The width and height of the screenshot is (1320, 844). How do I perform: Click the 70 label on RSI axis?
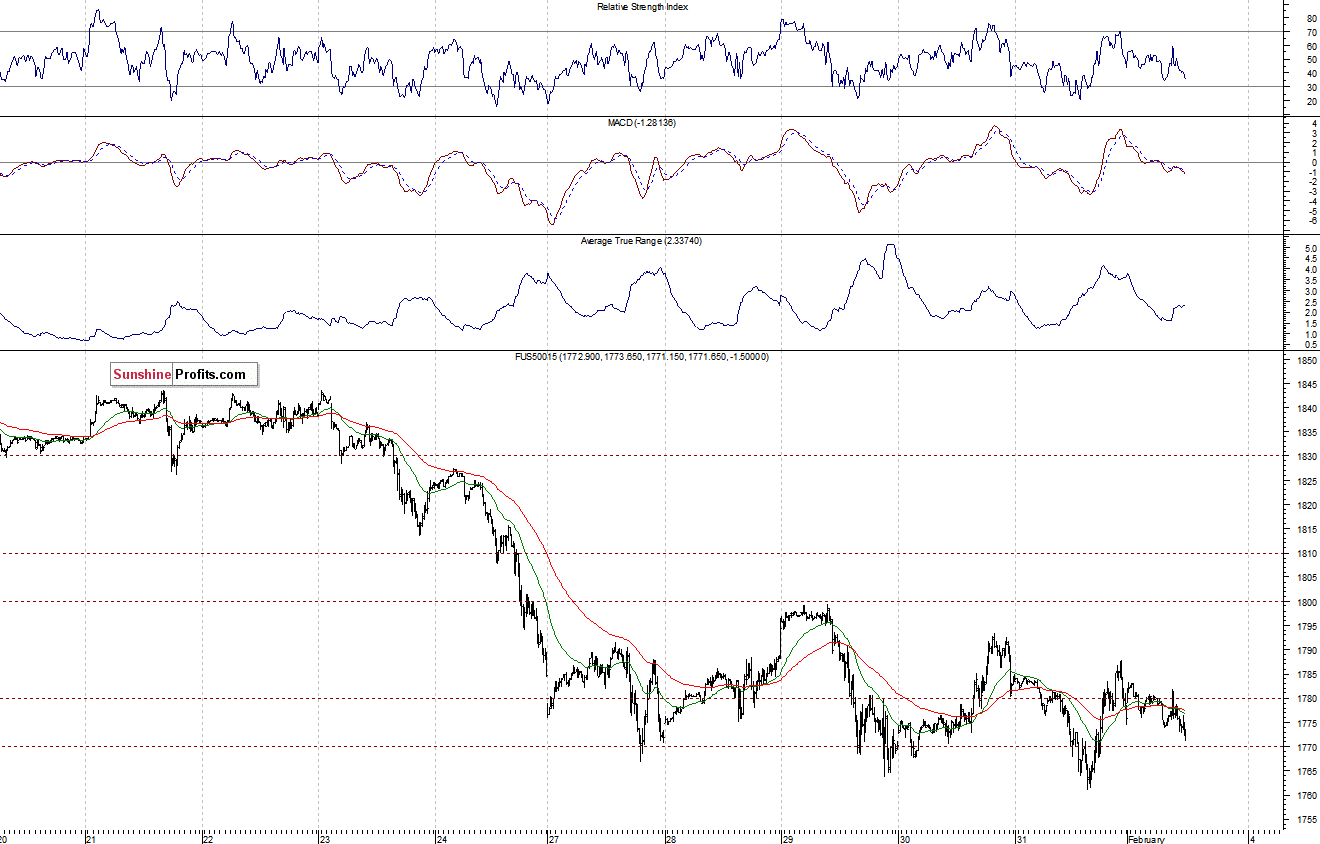[1311, 32]
